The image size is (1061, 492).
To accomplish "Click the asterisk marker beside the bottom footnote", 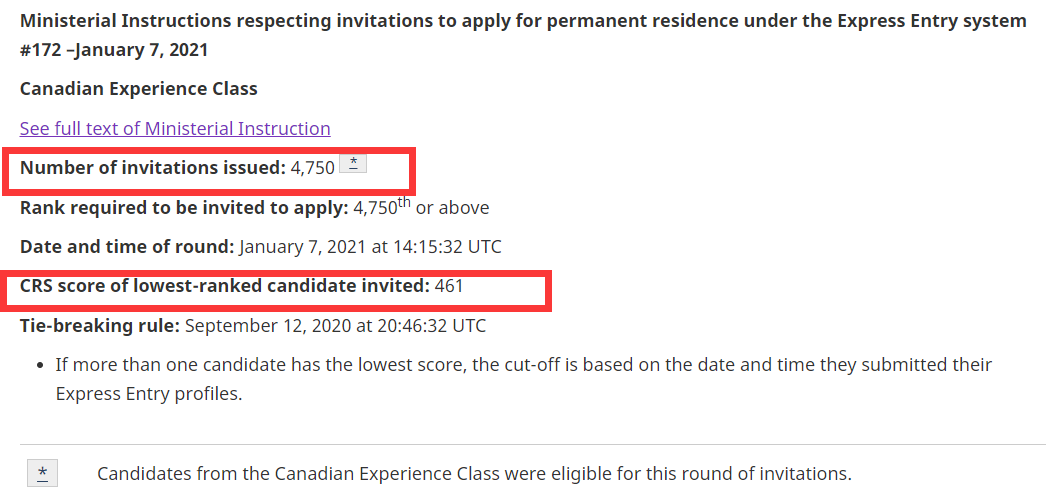I will point(43,473).
